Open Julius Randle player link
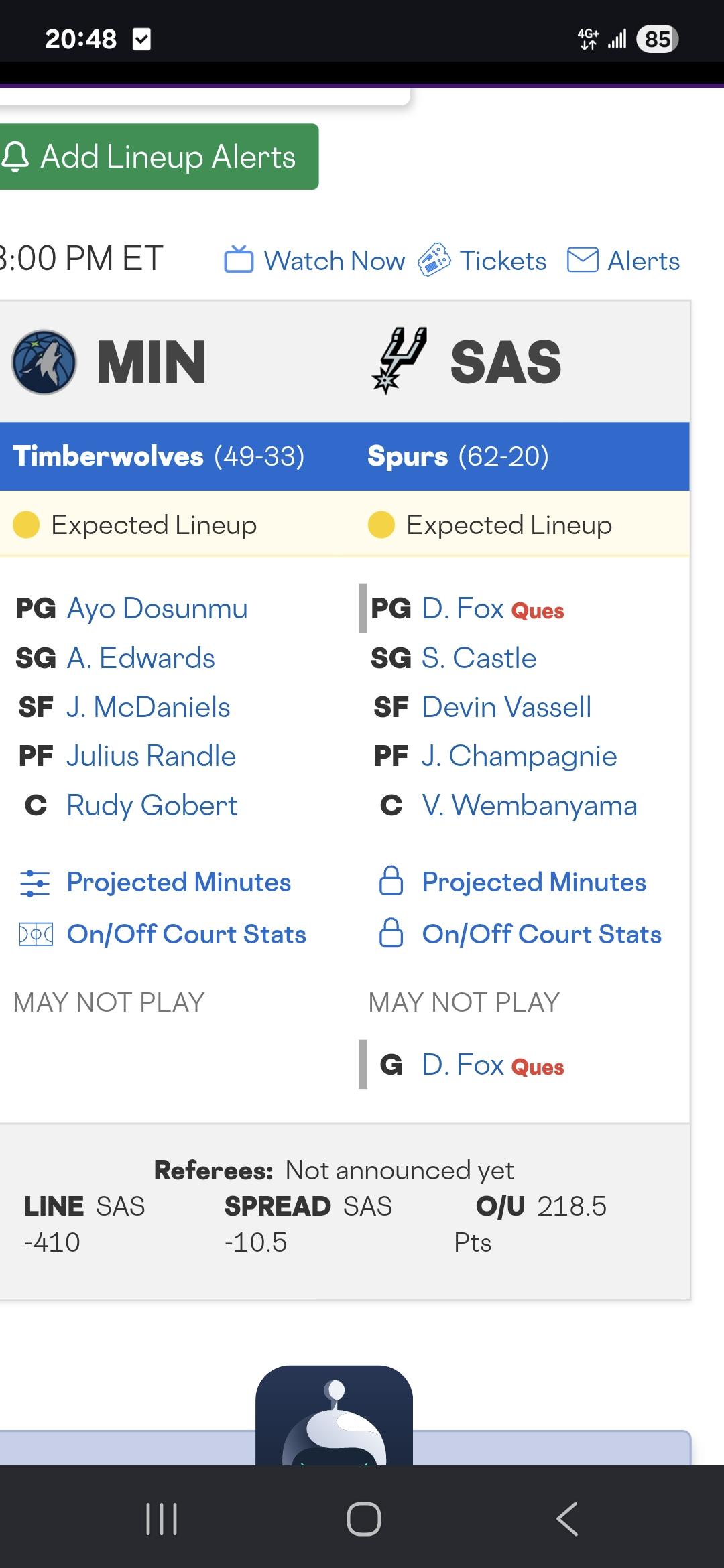Screen dimensions: 724x1568 (152, 757)
